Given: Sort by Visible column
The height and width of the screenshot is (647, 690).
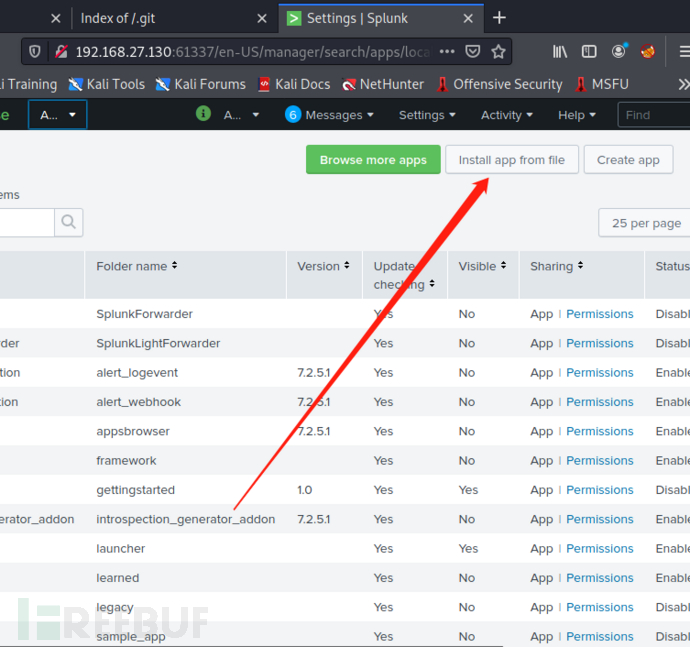Looking at the screenshot, I should 482,266.
